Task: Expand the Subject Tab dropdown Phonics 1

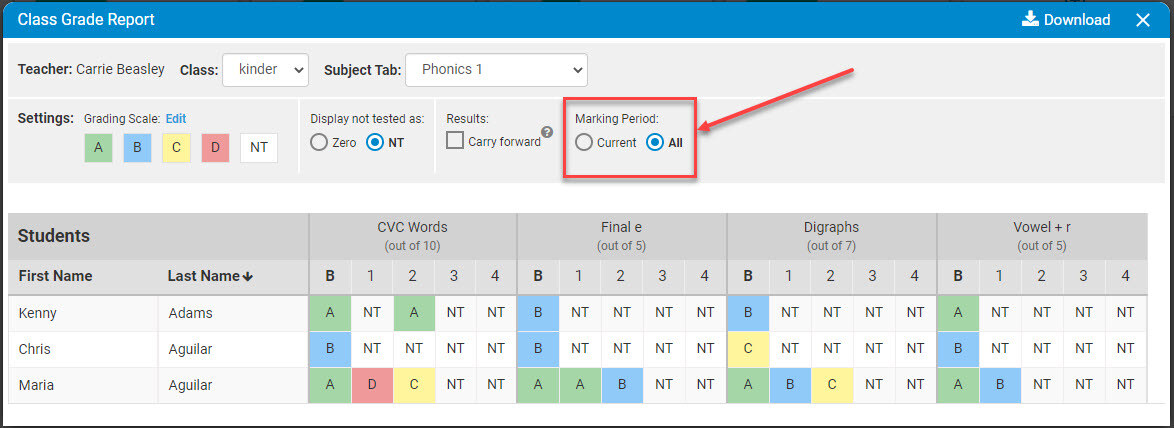Action: [x=496, y=70]
